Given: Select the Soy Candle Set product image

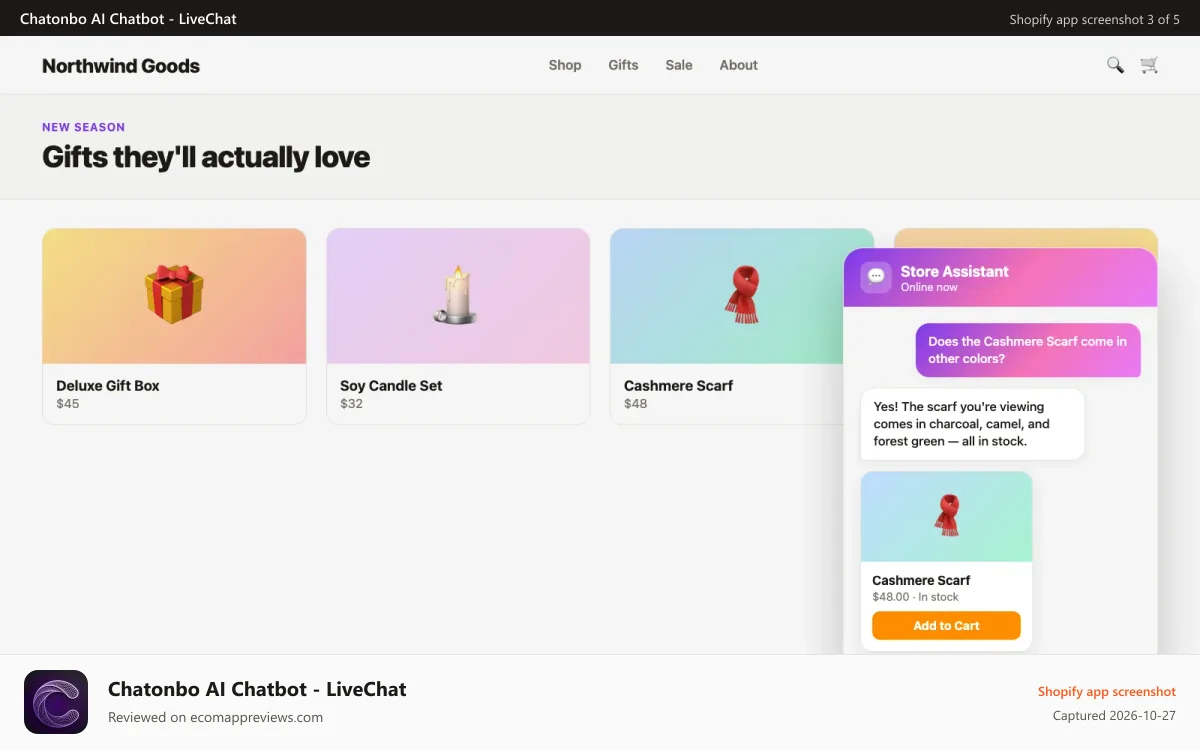Looking at the screenshot, I should point(458,296).
